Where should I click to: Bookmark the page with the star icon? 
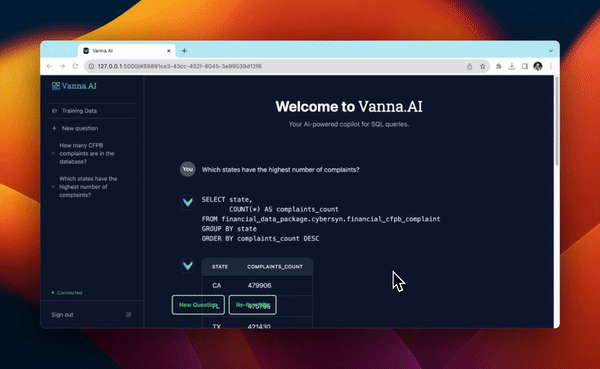pos(483,66)
